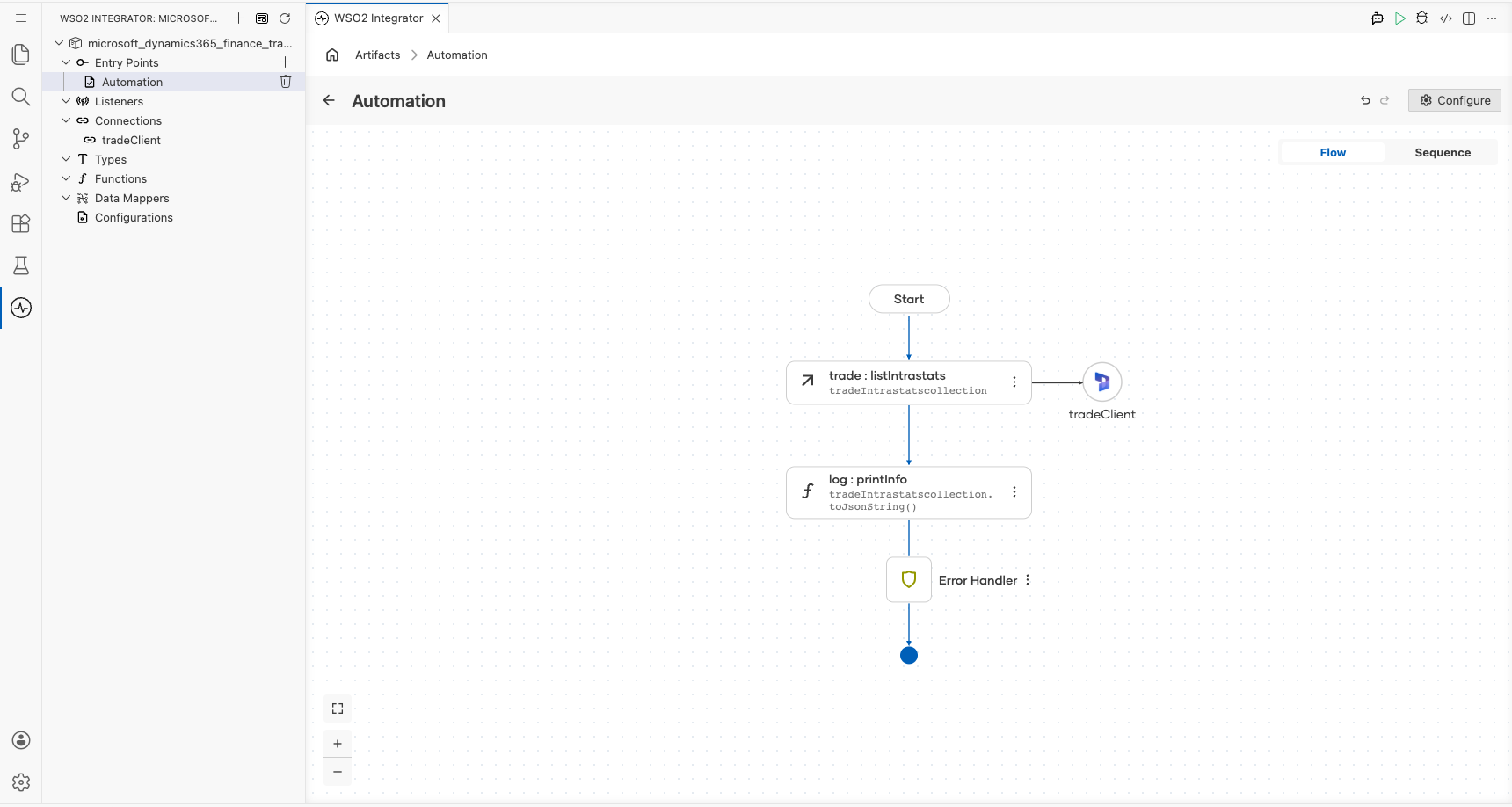The height and width of the screenshot is (807, 1512).
Task: Close the WSO2 Integrator tab
Action: coord(436,18)
